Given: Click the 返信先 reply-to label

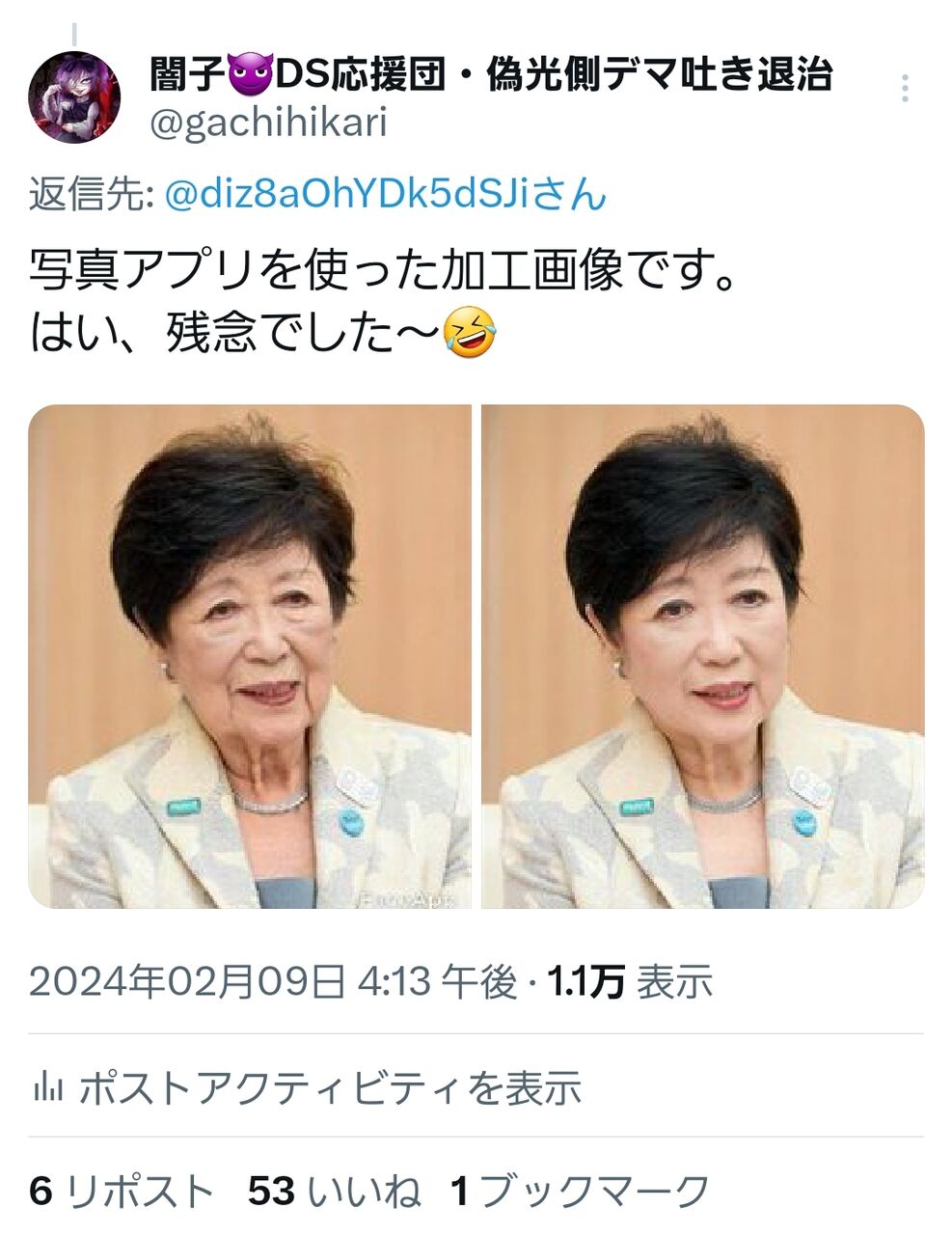Looking at the screenshot, I should 92,194.
